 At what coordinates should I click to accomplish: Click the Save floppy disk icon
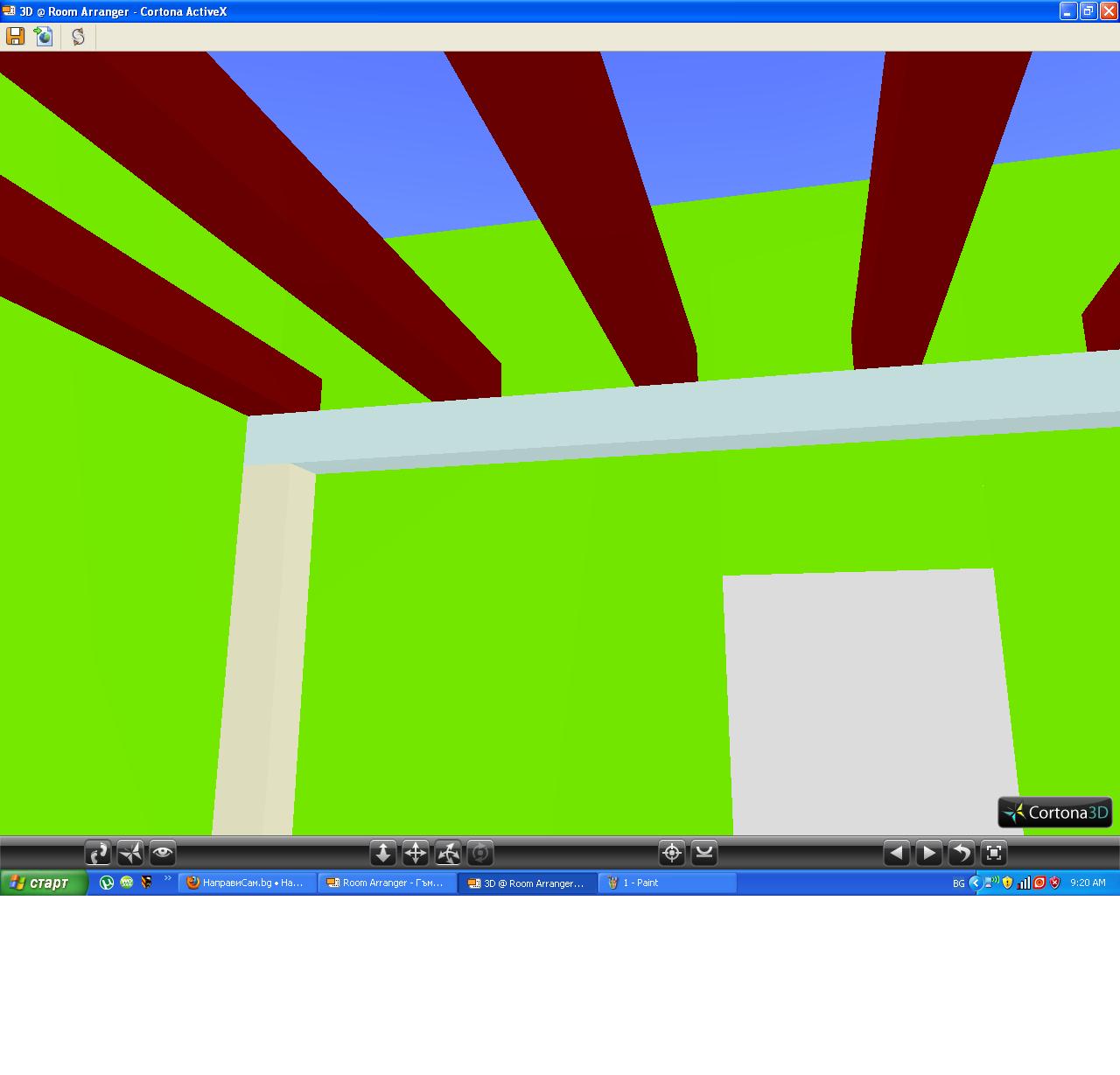click(15, 36)
